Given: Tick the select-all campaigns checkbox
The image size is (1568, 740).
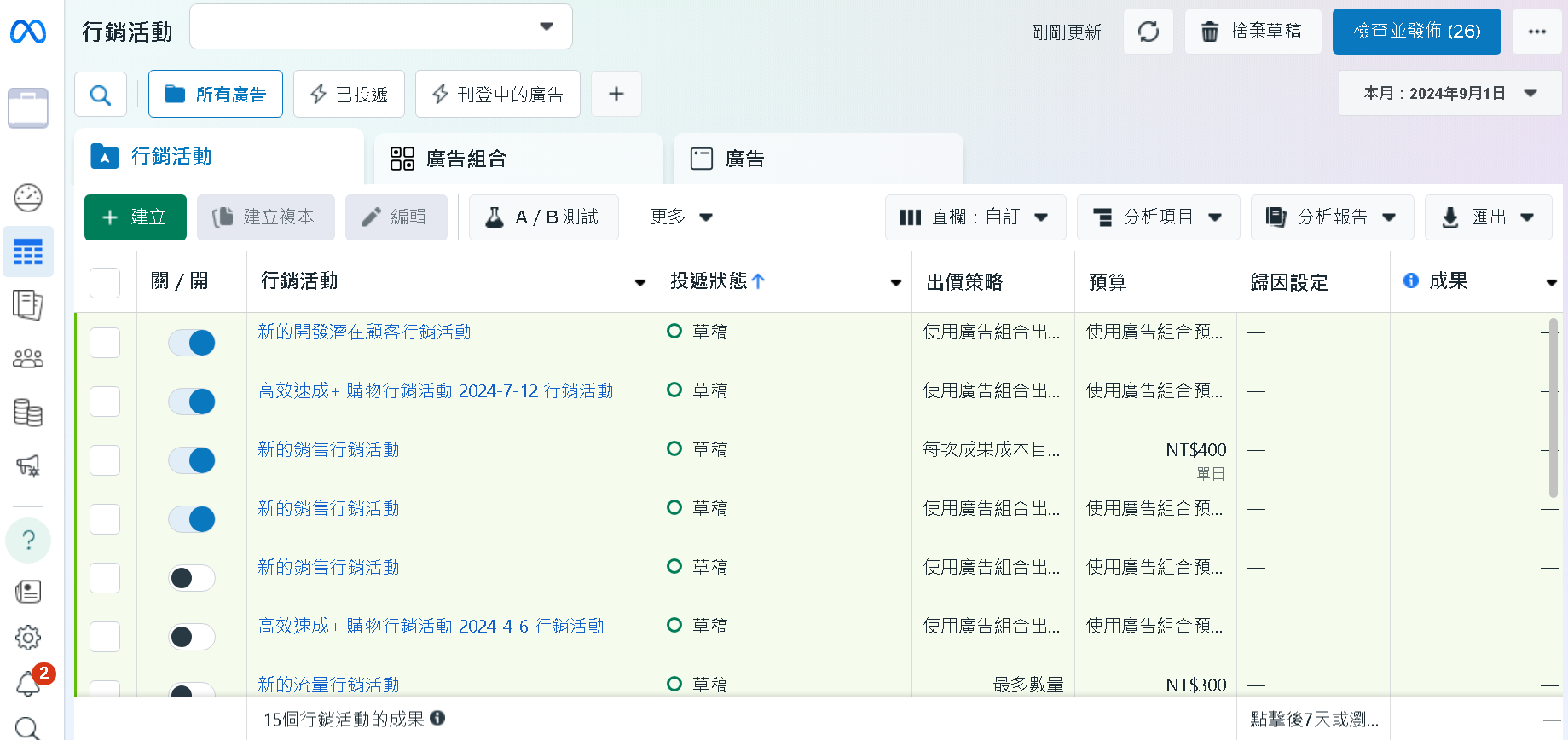Looking at the screenshot, I should 105,282.
